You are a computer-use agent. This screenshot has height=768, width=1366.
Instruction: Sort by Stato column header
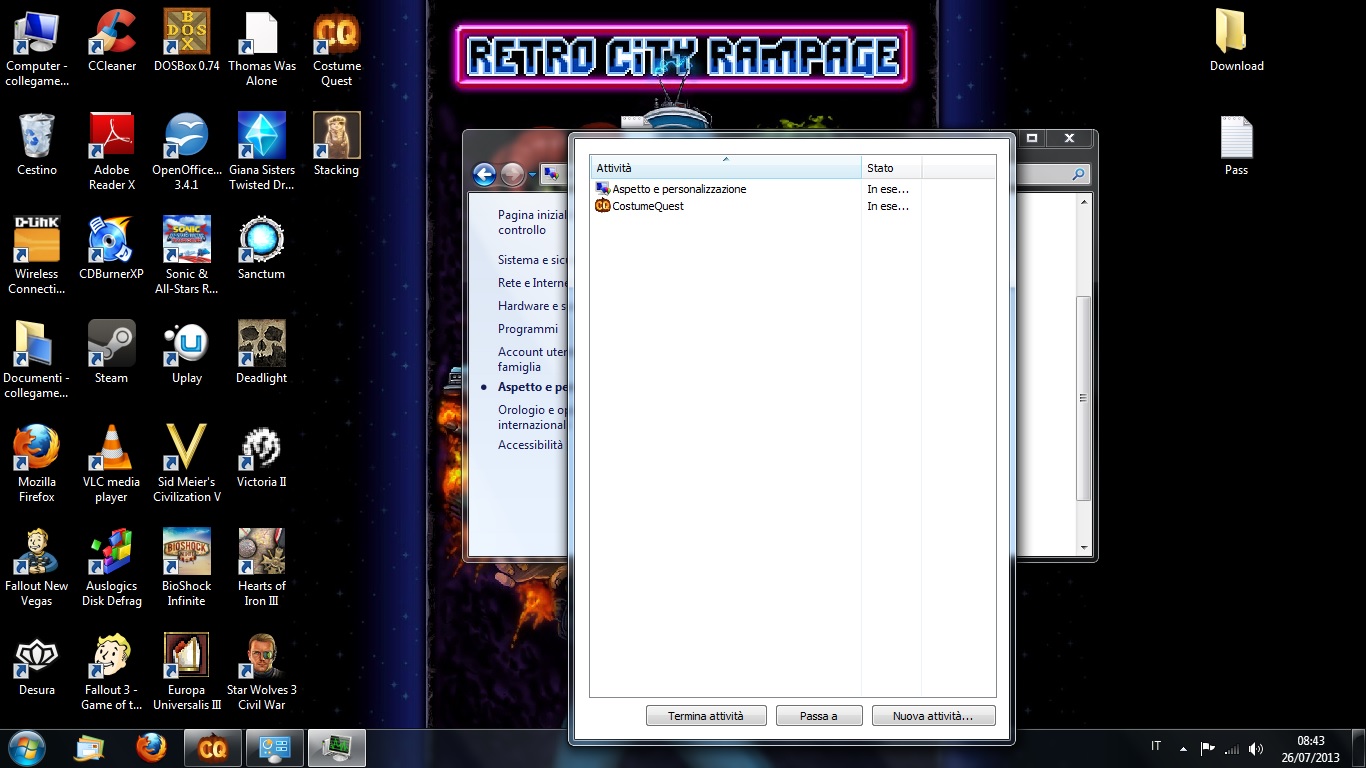click(891, 168)
